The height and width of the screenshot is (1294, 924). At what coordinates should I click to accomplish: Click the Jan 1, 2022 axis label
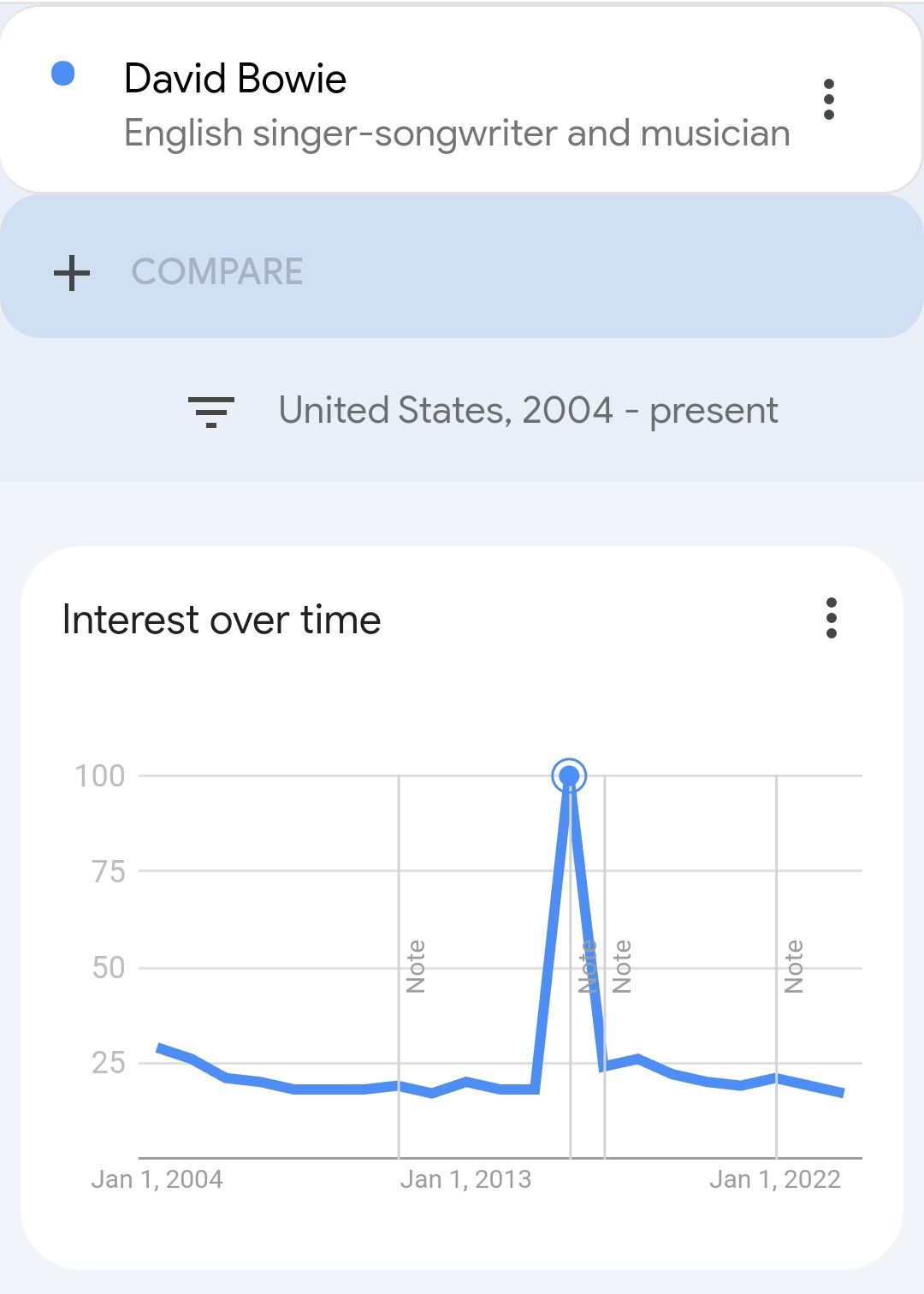point(775,1179)
